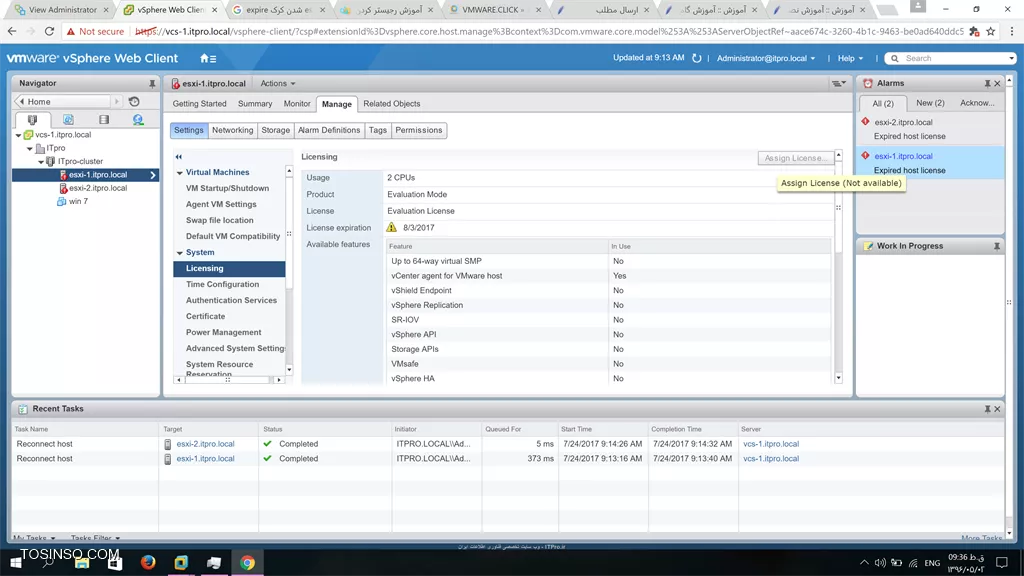
Task: Open the Administrator@itpro.local user menu
Action: pyautogui.click(x=765, y=58)
